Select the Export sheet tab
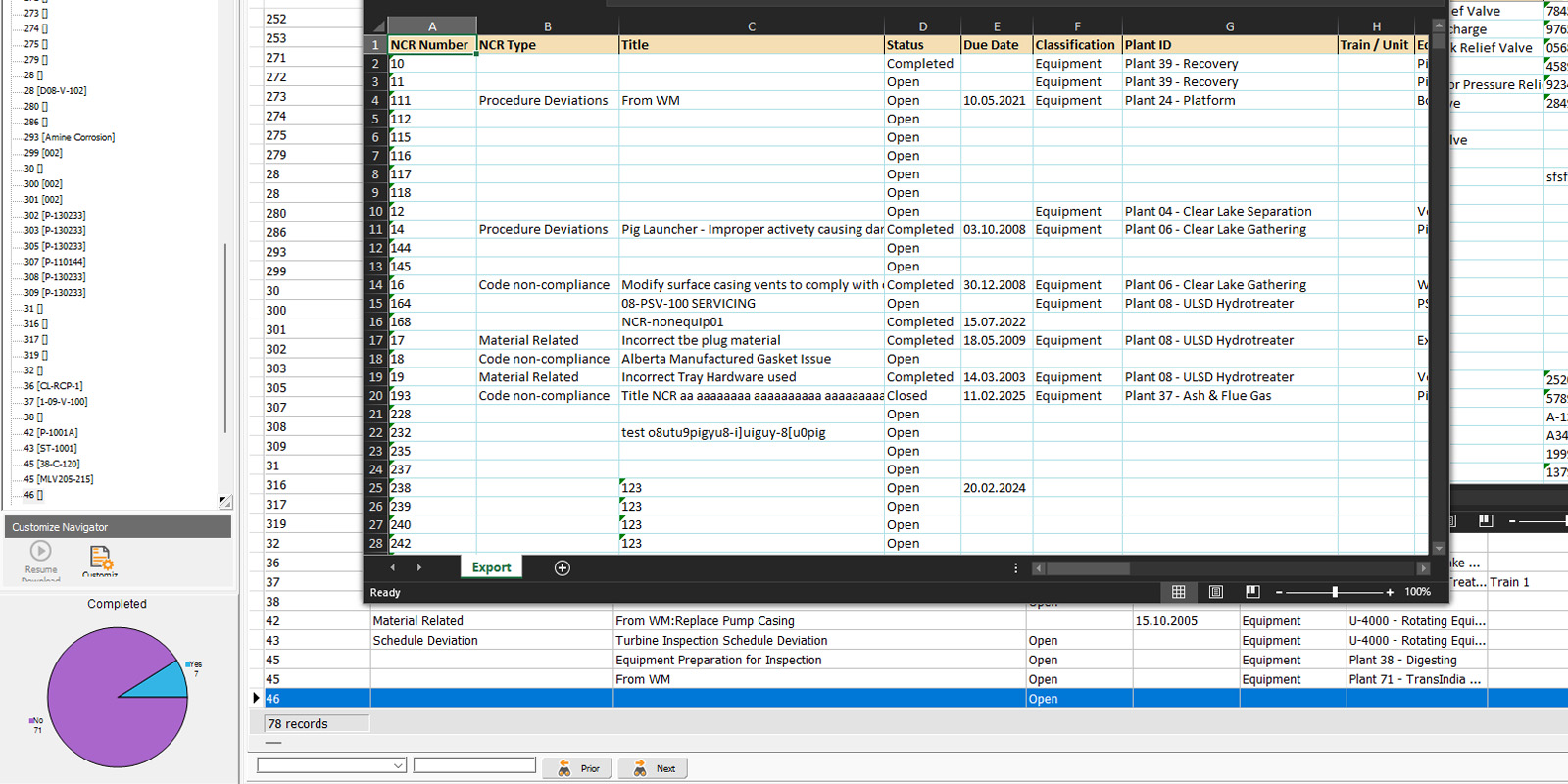Viewport: 1568px width, 784px height. pyautogui.click(x=491, y=567)
